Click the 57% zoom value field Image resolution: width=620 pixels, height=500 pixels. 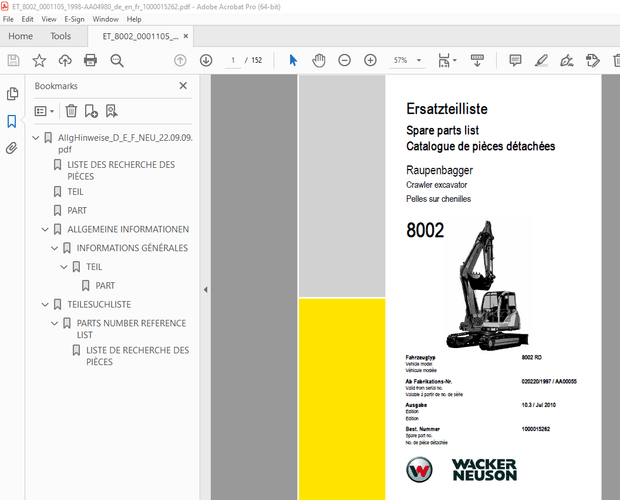(401, 60)
